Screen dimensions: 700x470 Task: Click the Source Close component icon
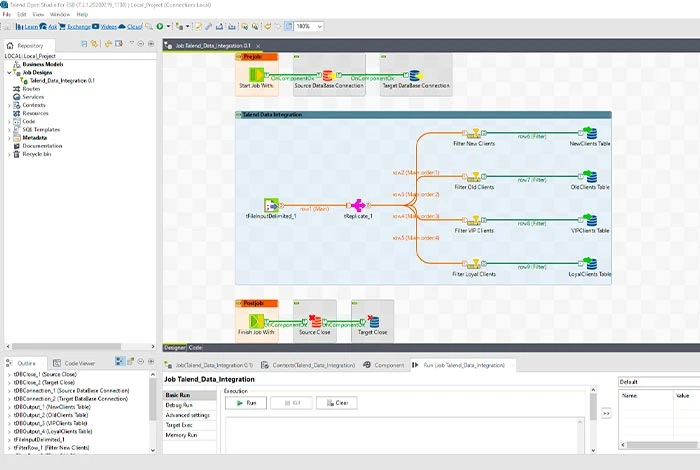click(317, 322)
